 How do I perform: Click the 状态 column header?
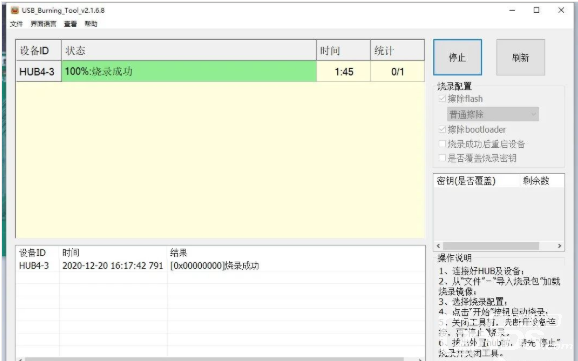pos(189,51)
